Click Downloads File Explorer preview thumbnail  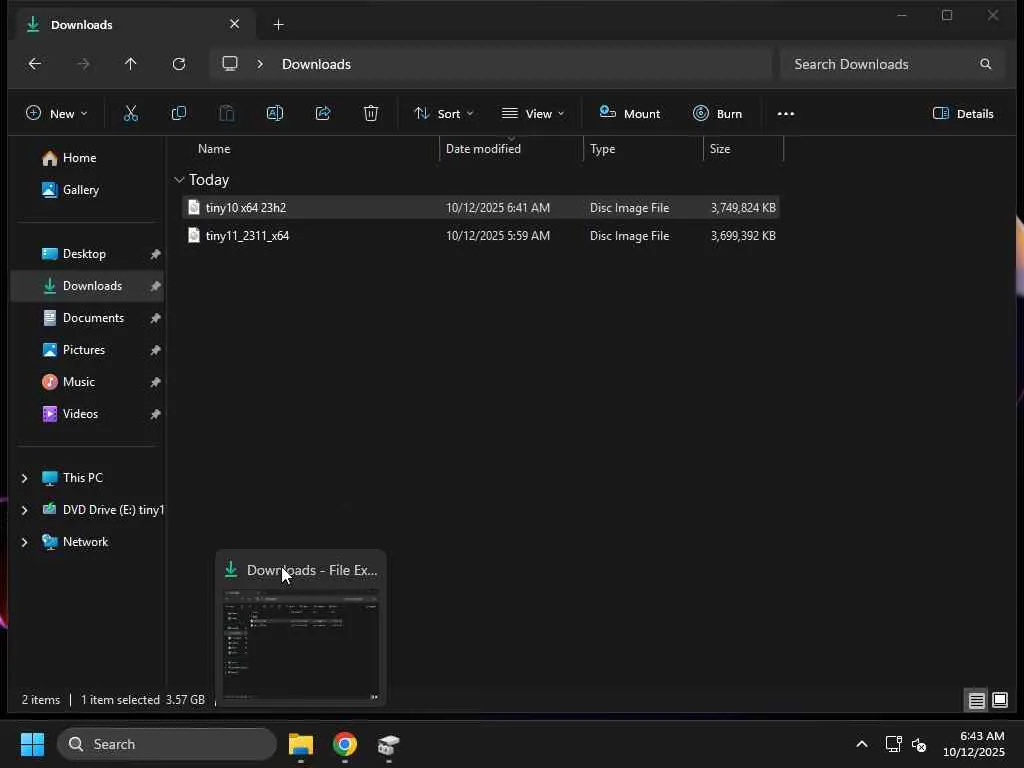(x=300, y=644)
